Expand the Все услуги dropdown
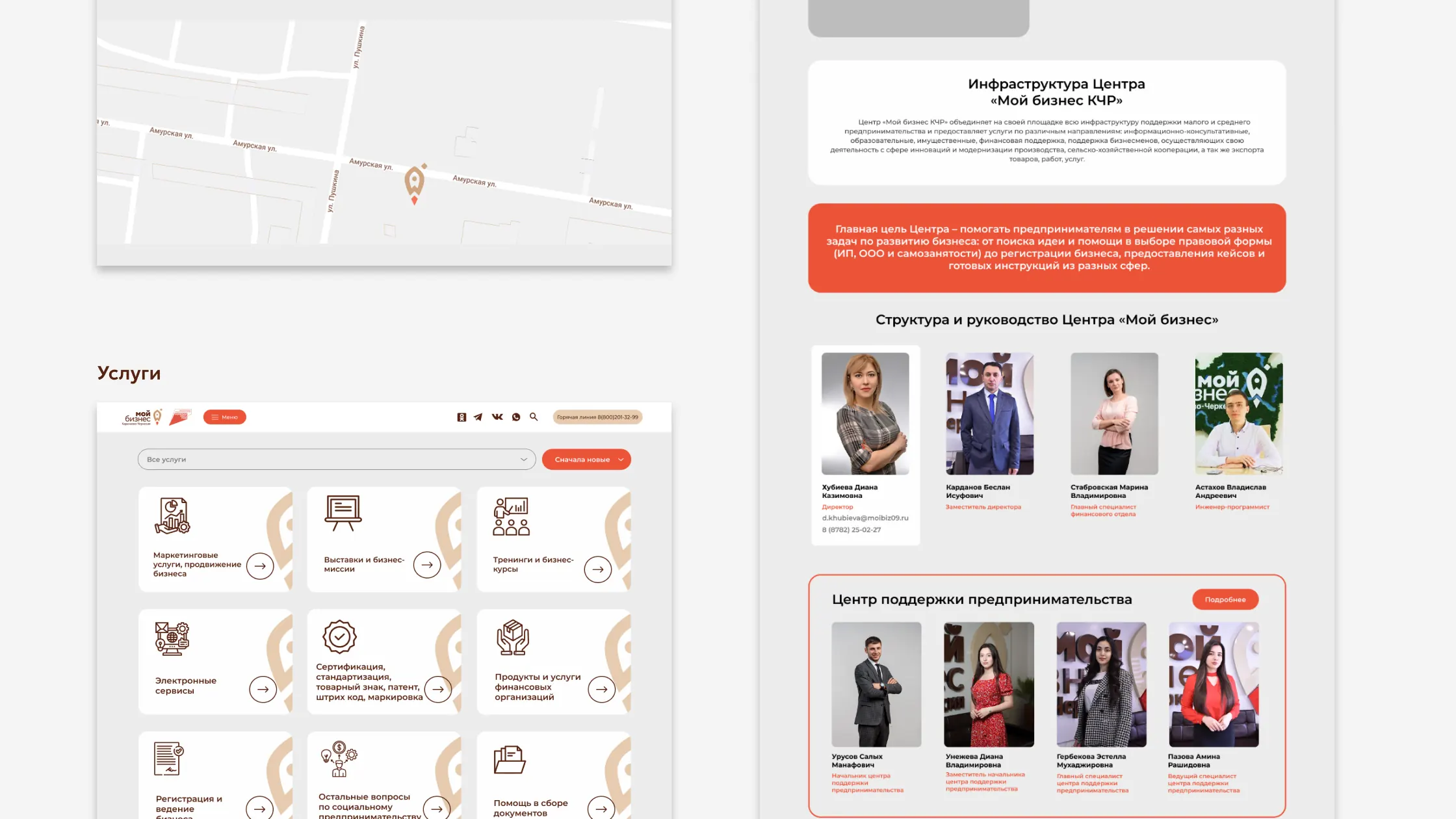The height and width of the screenshot is (819, 1456). (337, 460)
